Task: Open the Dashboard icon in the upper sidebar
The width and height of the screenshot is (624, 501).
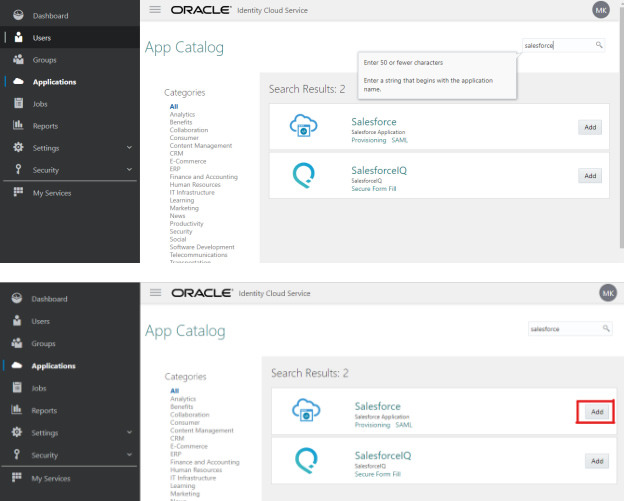Action: click(x=18, y=16)
